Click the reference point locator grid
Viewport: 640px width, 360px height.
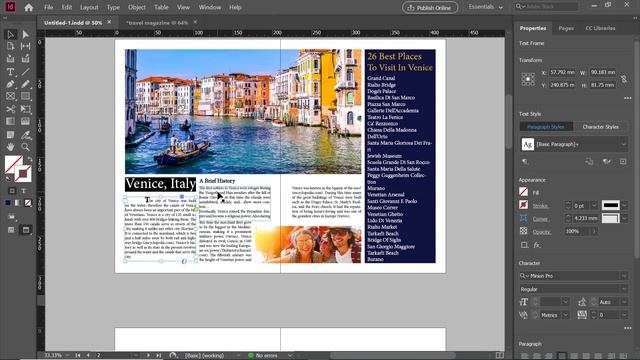click(x=528, y=79)
